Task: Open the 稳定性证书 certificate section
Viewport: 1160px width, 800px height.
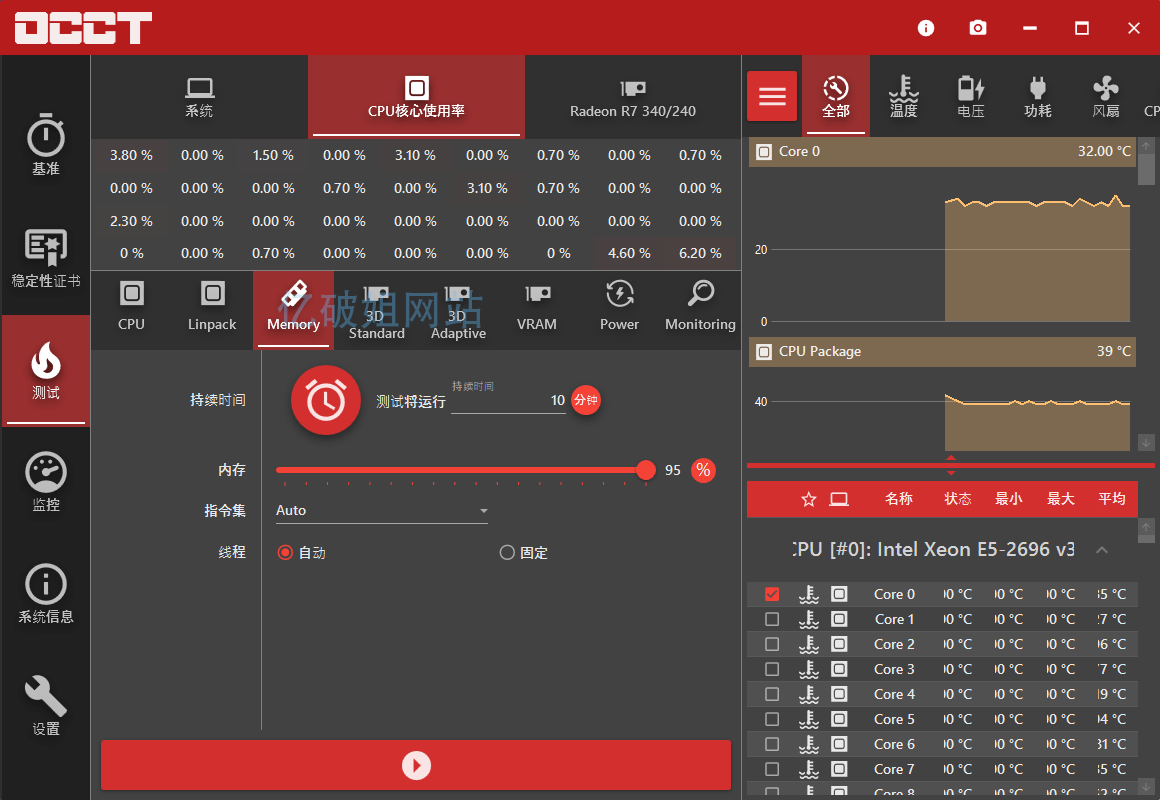Action: (x=45, y=258)
